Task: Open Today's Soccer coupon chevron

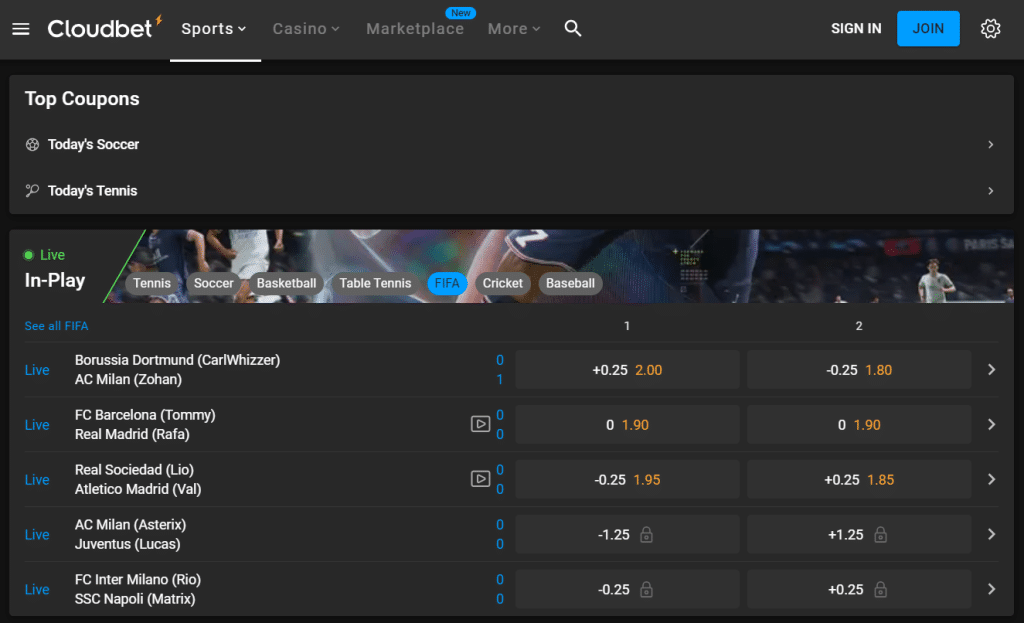Action: point(990,144)
